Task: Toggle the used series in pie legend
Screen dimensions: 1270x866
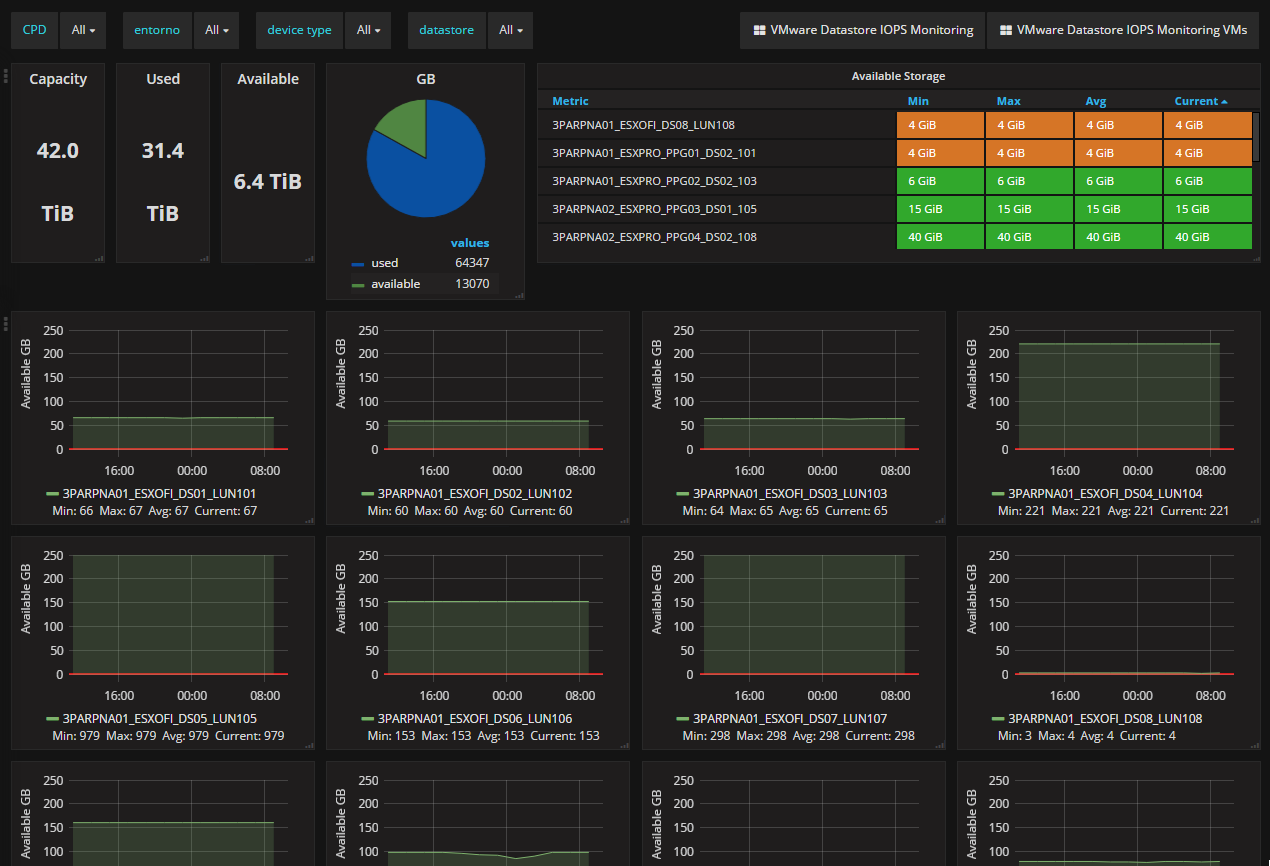Action: click(384, 263)
